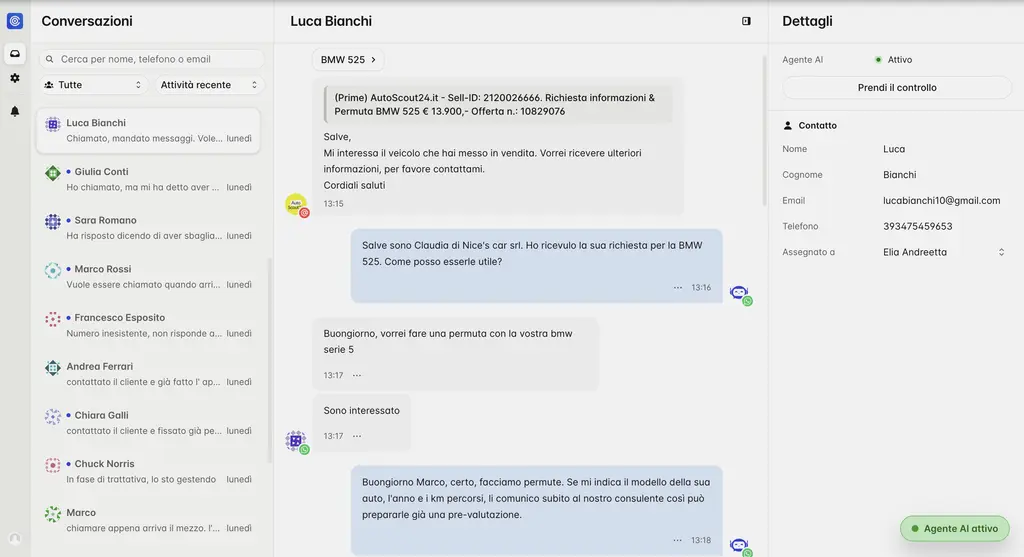Image resolution: width=1024 pixels, height=557 pixels.
Task: Click AutoScout24 sender avatar in chat
Action: pos(296,204)
